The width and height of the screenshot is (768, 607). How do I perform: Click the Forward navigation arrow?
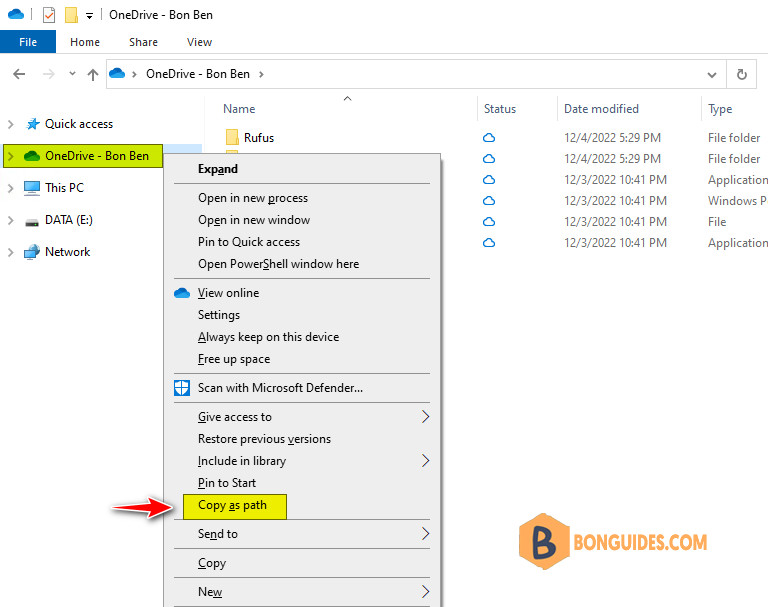(48, 74)
